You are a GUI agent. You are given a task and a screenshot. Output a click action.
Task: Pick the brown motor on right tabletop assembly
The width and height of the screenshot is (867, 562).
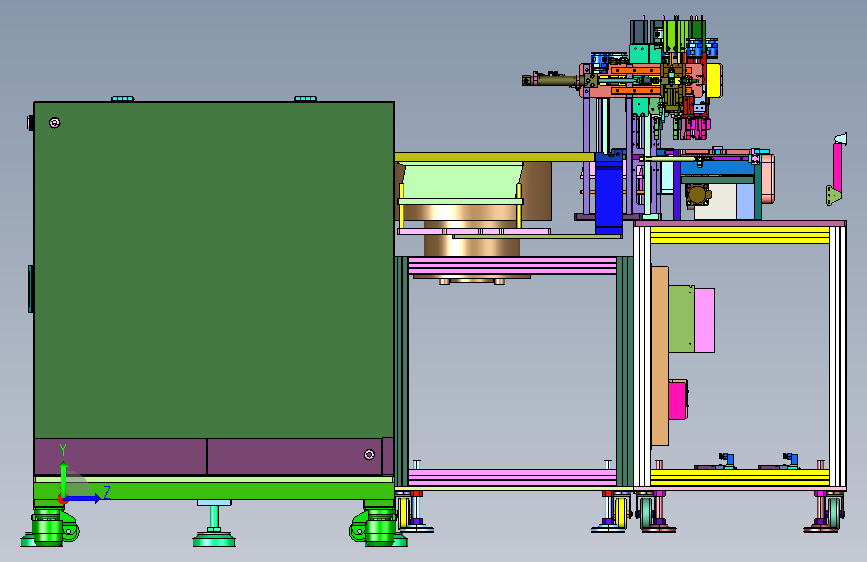point(697,195)
